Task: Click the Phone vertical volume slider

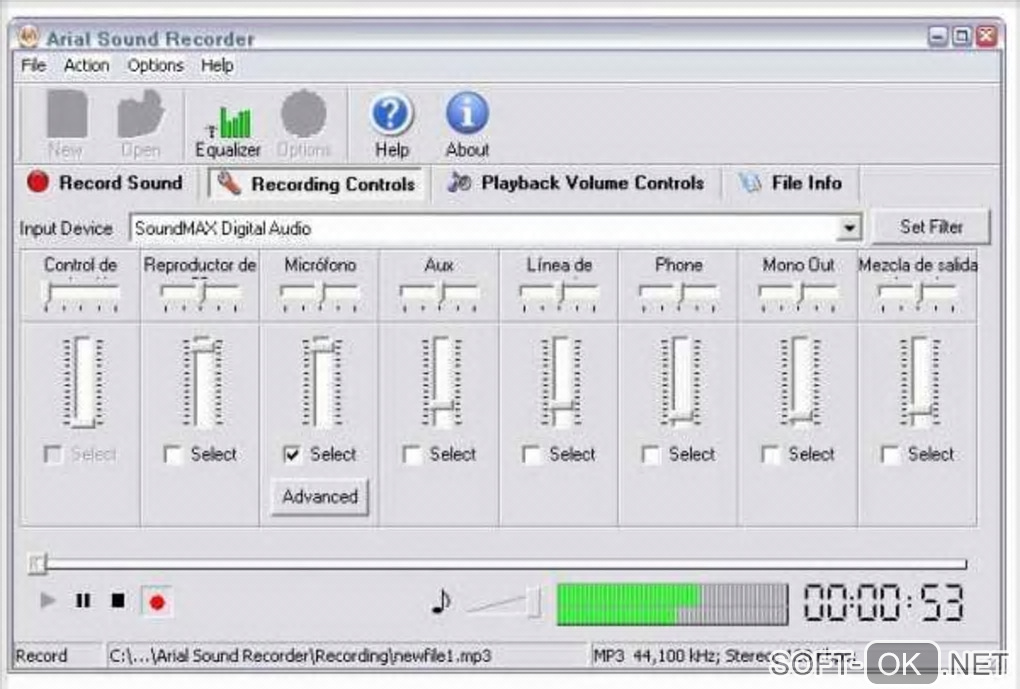Action: 680,382
